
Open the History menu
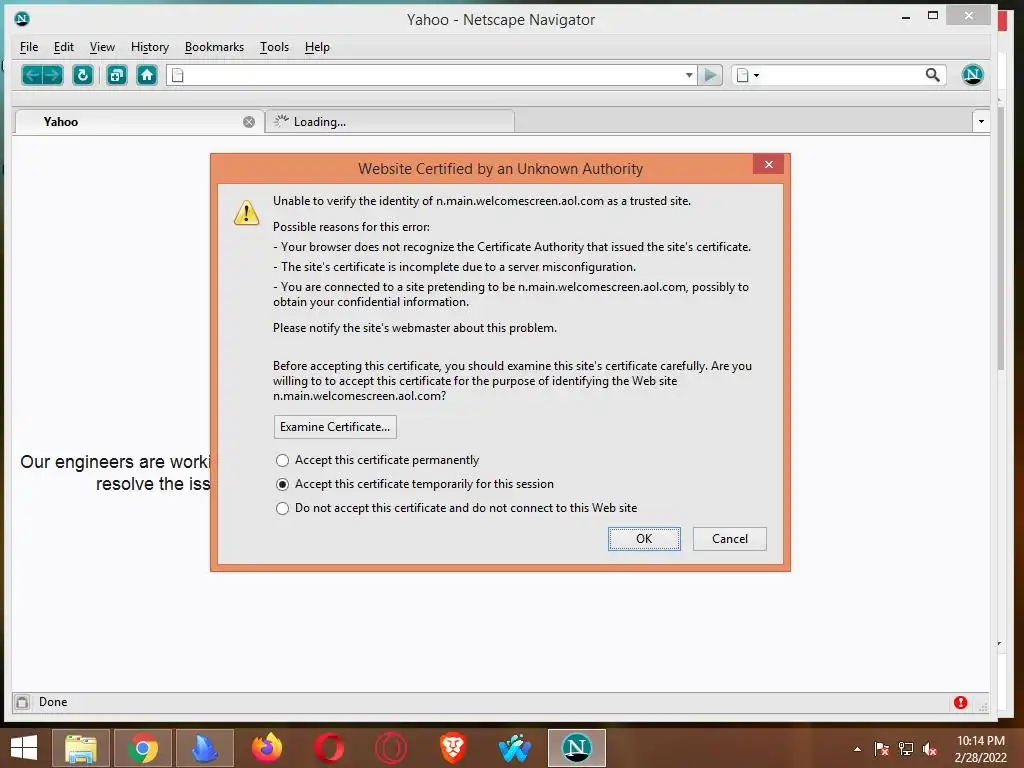click(150, 47)
